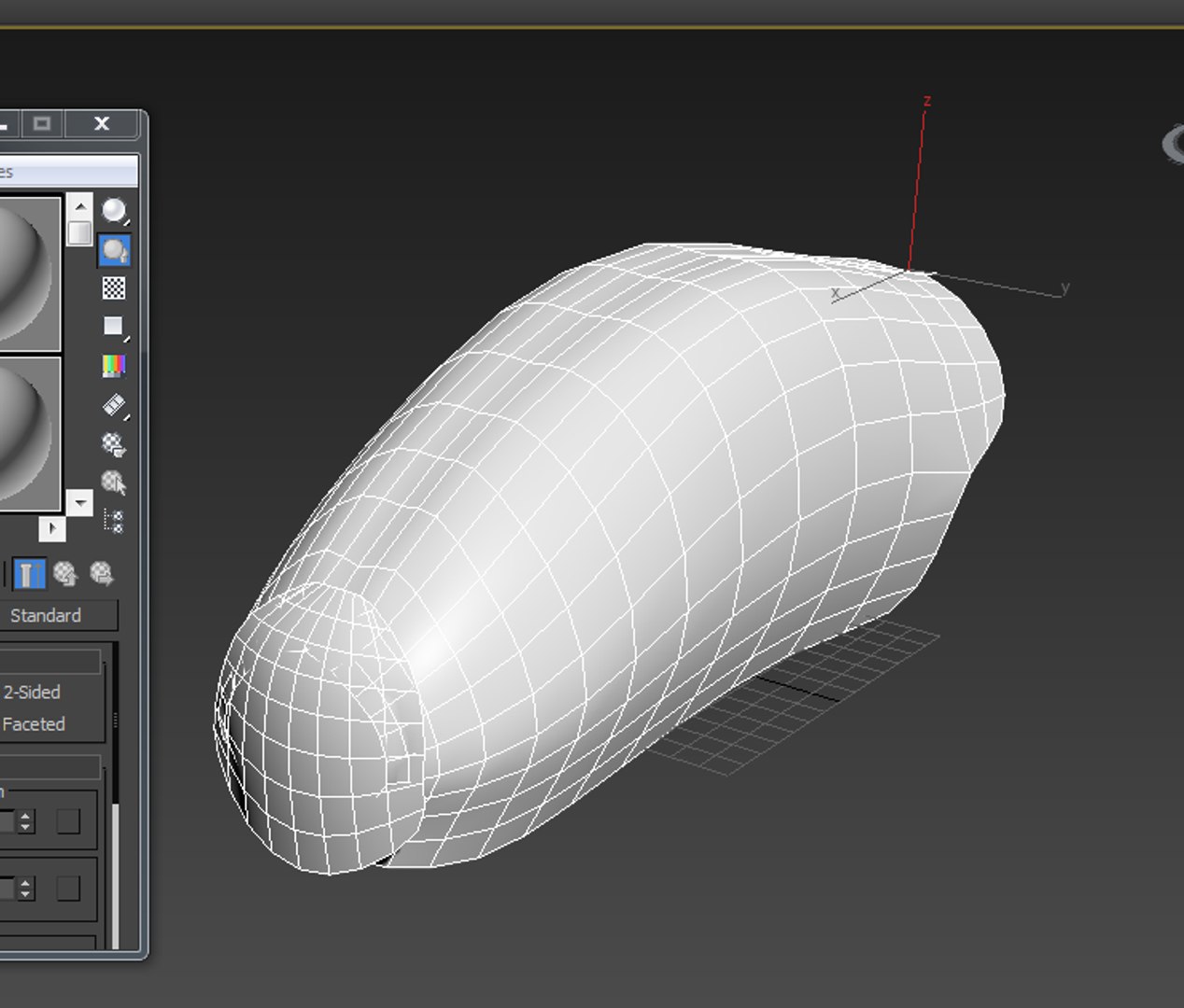Click the sample slots scroll up arrow
Screen dimensions: 1184x1008
[x=80, y=206]
